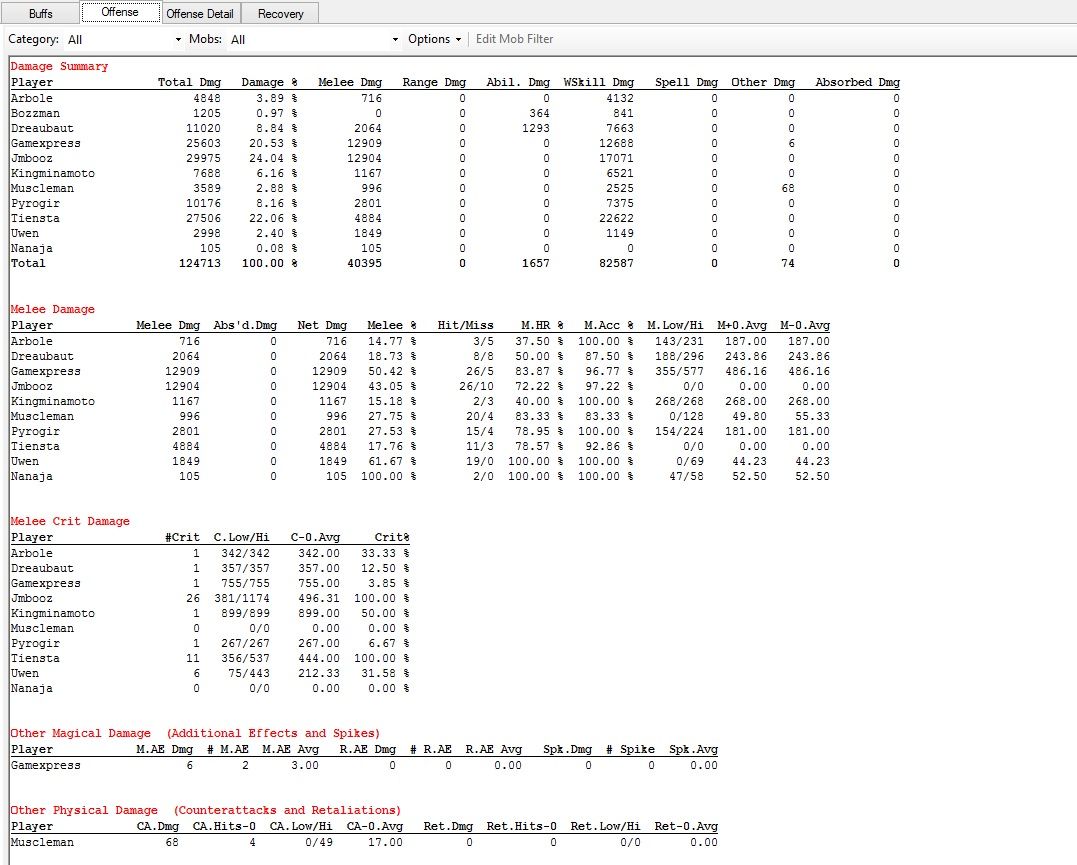Click Gamexpress in the Other Magical Damage table

[x=45, y=765]
